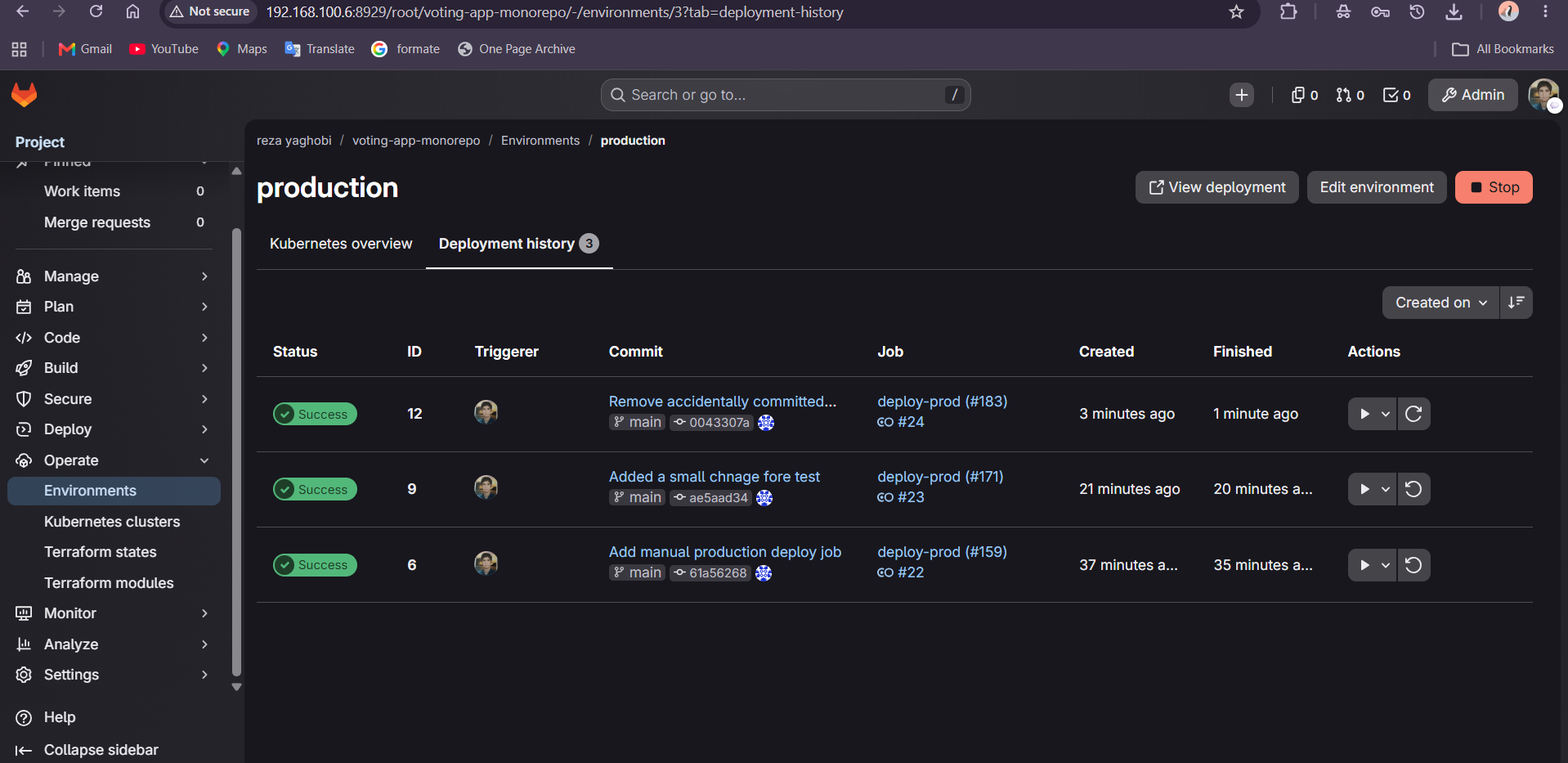Expand the Manage sidebar section
This screenshot has height=763, width=1568.
pos(114,276)
